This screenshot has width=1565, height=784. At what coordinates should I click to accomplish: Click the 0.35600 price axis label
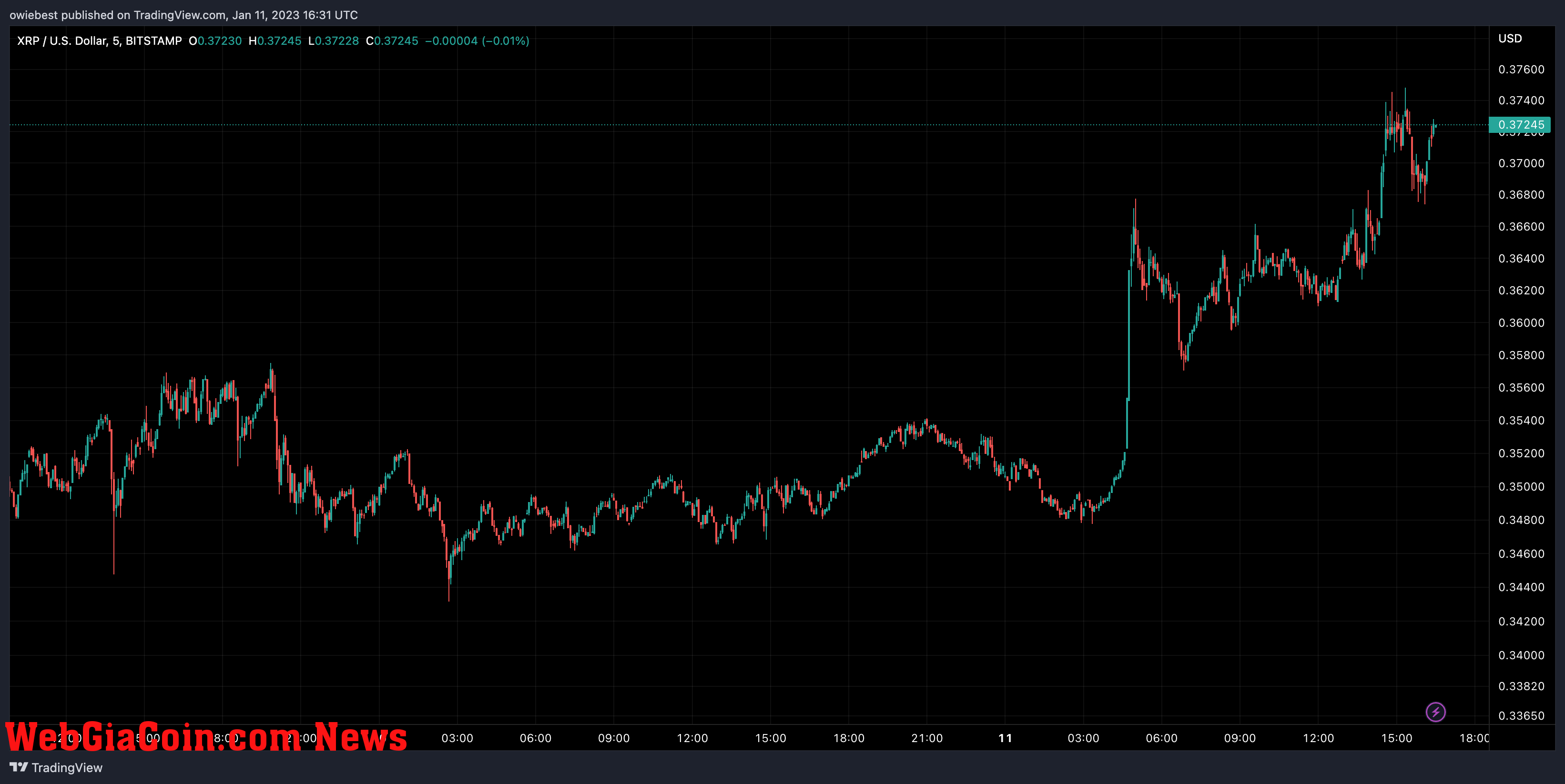point(1521,387)
